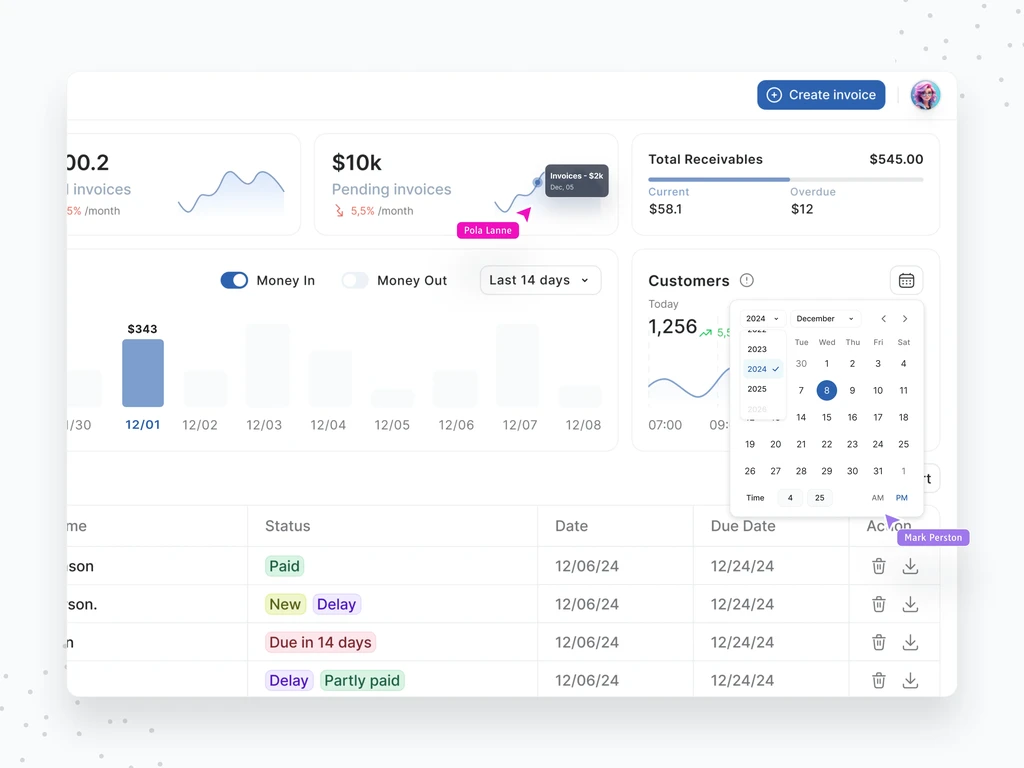Screen dimensions: 1024x768
Task: Open the December month dropdown
Action: [x=825, y=319]
